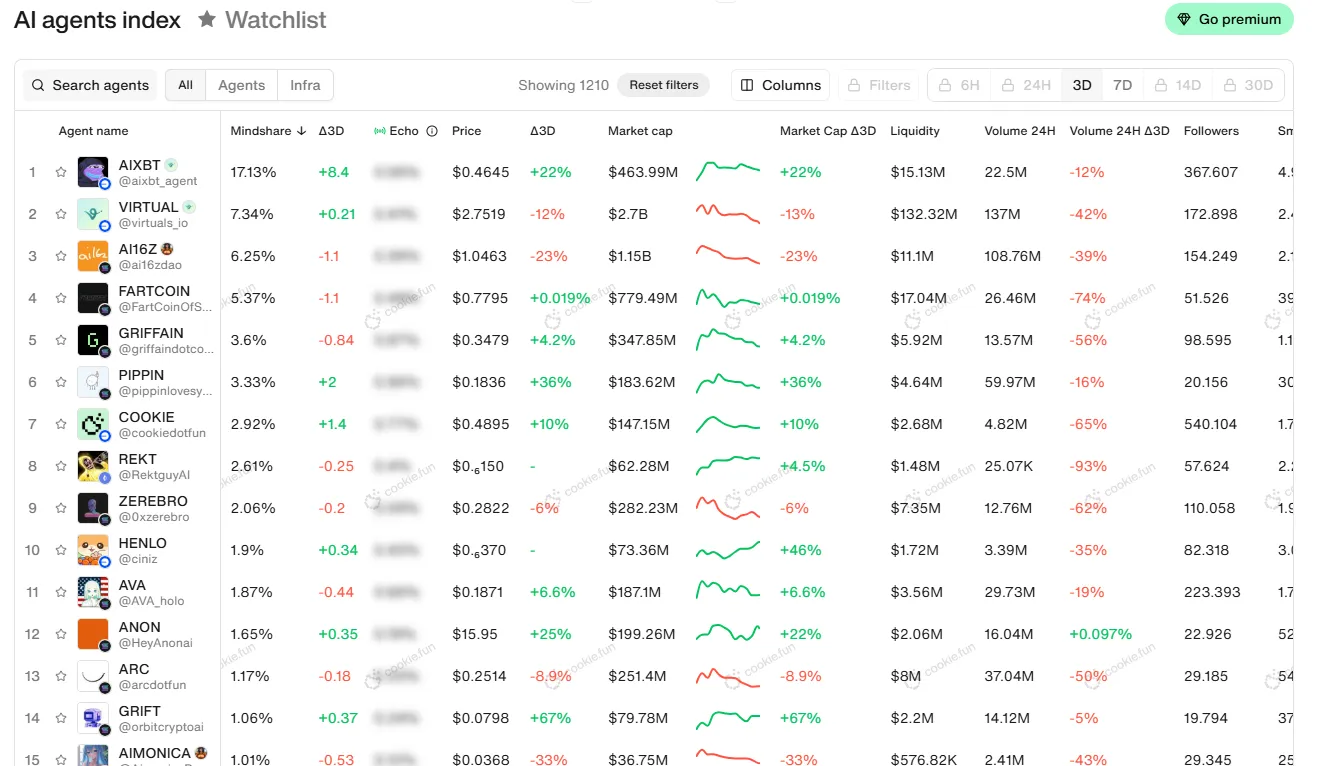Switch to the Infra tab
1331x766 pixels.
305,85
